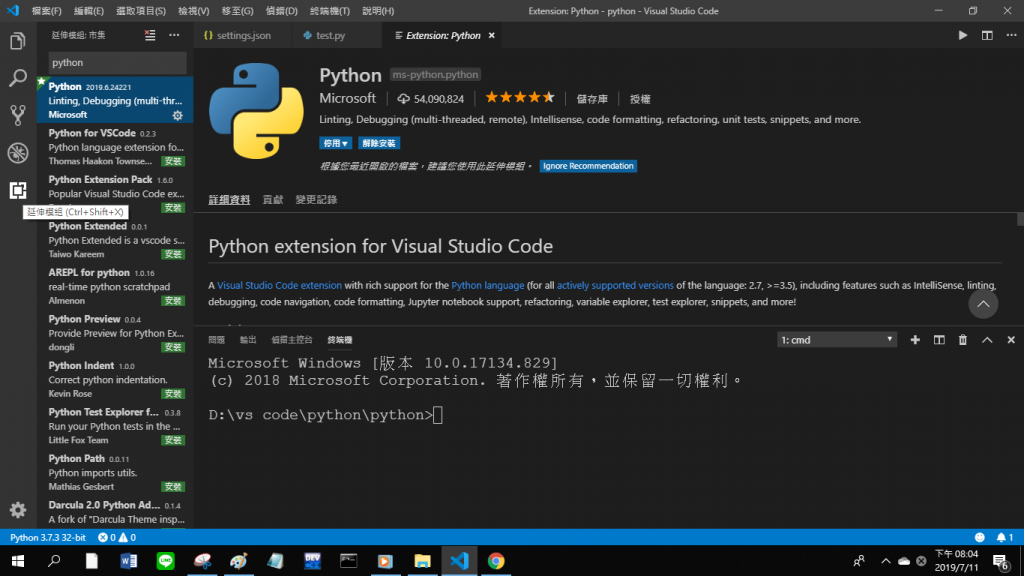
Task: Switch to the 問題 problems panel tab
Action: [x=216, y=340]
